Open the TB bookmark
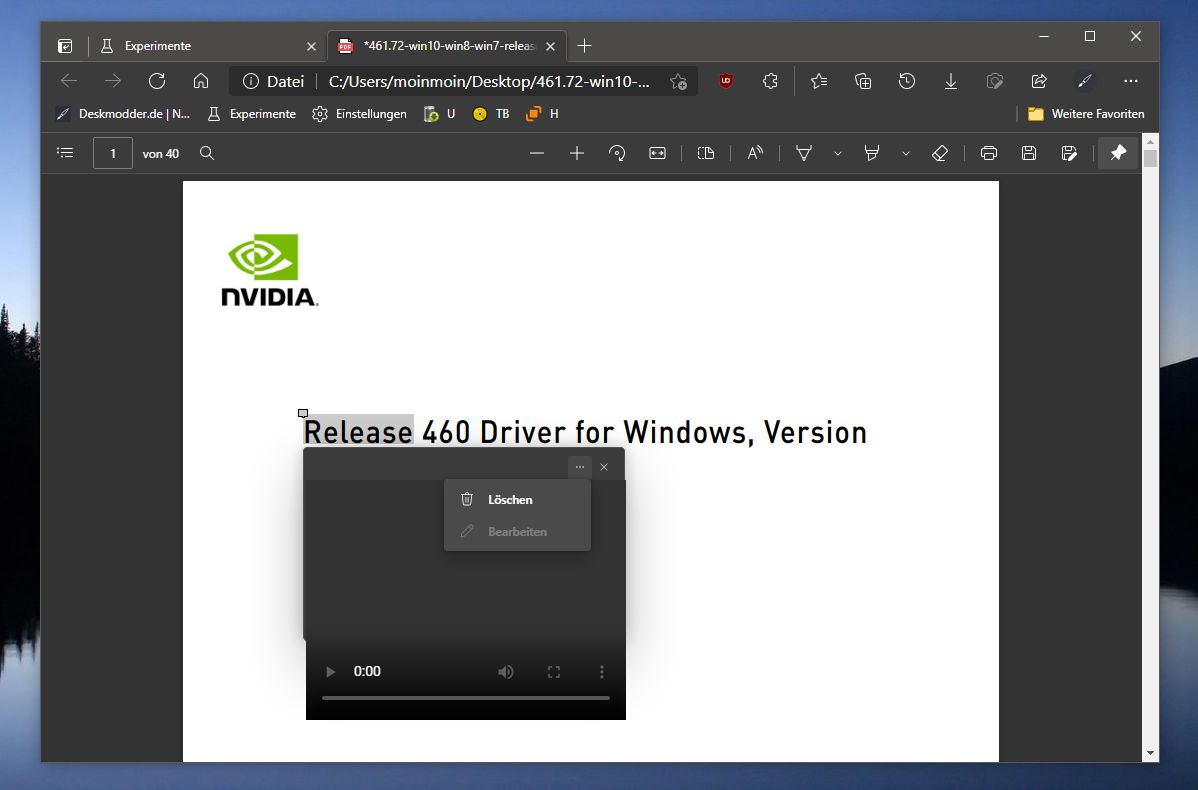This screenshot has width=1198, height=790. click(x=491, y=114)
